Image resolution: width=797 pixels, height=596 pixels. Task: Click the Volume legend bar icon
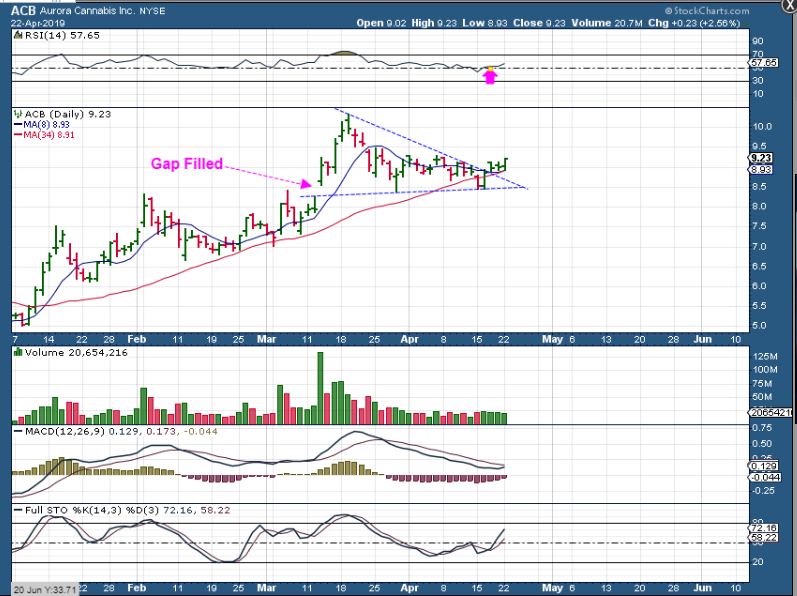click(x=18, y=352)
